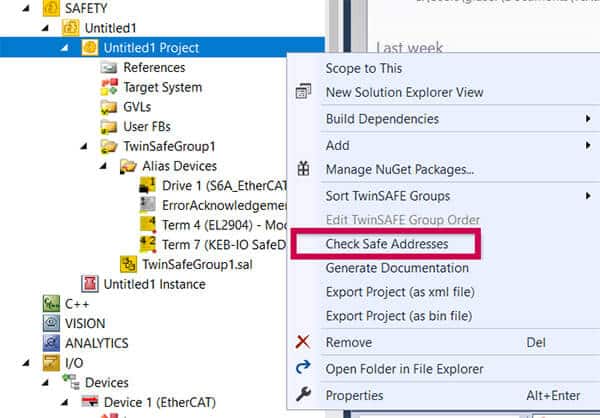
Task: Open the Sort TwinSAFE Groups submenu arrow
Action: [x=588, y=196]
